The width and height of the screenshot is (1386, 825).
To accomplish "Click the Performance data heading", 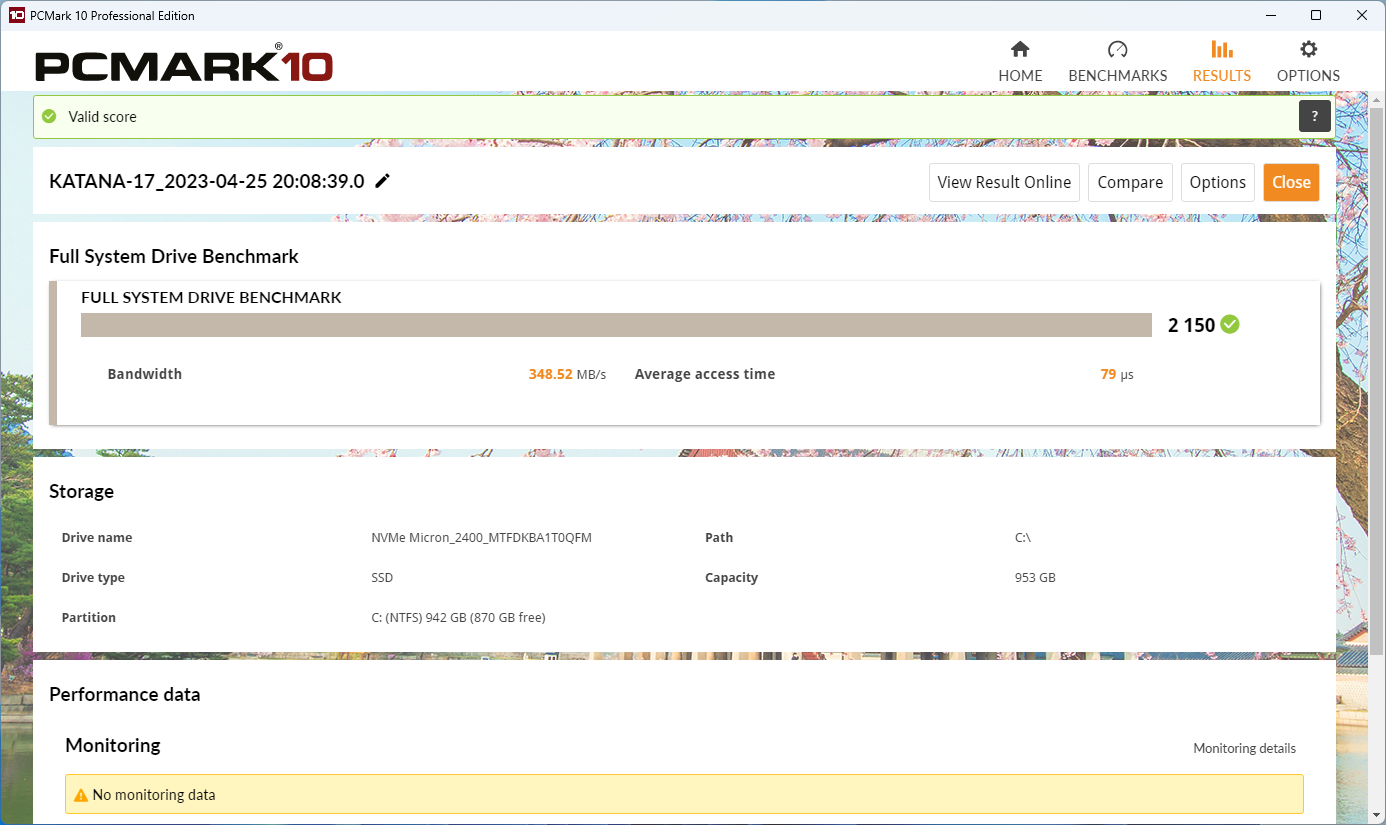I will (x=125, y=694).
